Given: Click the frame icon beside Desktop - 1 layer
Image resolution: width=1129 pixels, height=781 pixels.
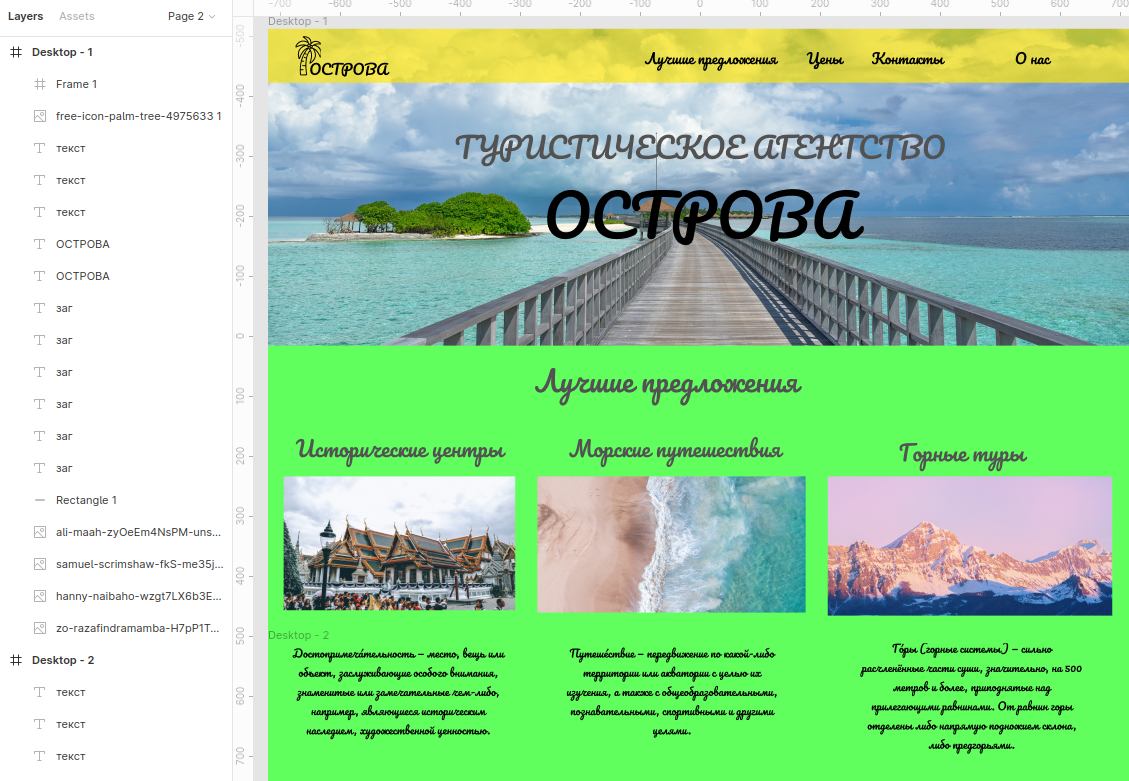Looking at the screenshot, I should 16,52.
